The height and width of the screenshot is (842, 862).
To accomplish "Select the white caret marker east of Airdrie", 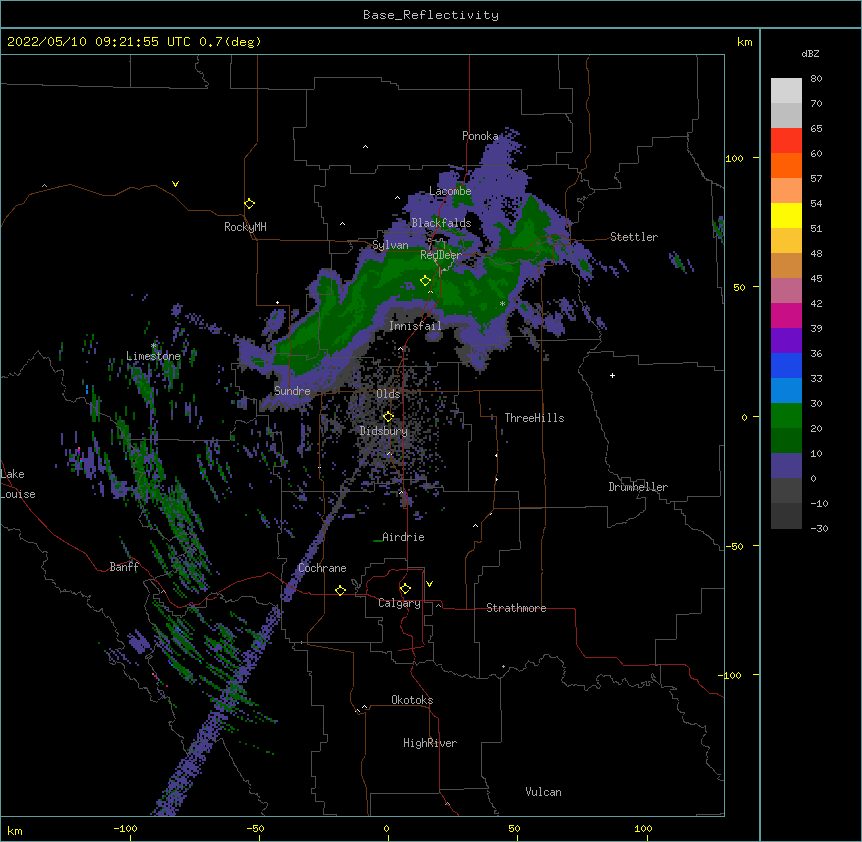I will click(x=476, y=526).
